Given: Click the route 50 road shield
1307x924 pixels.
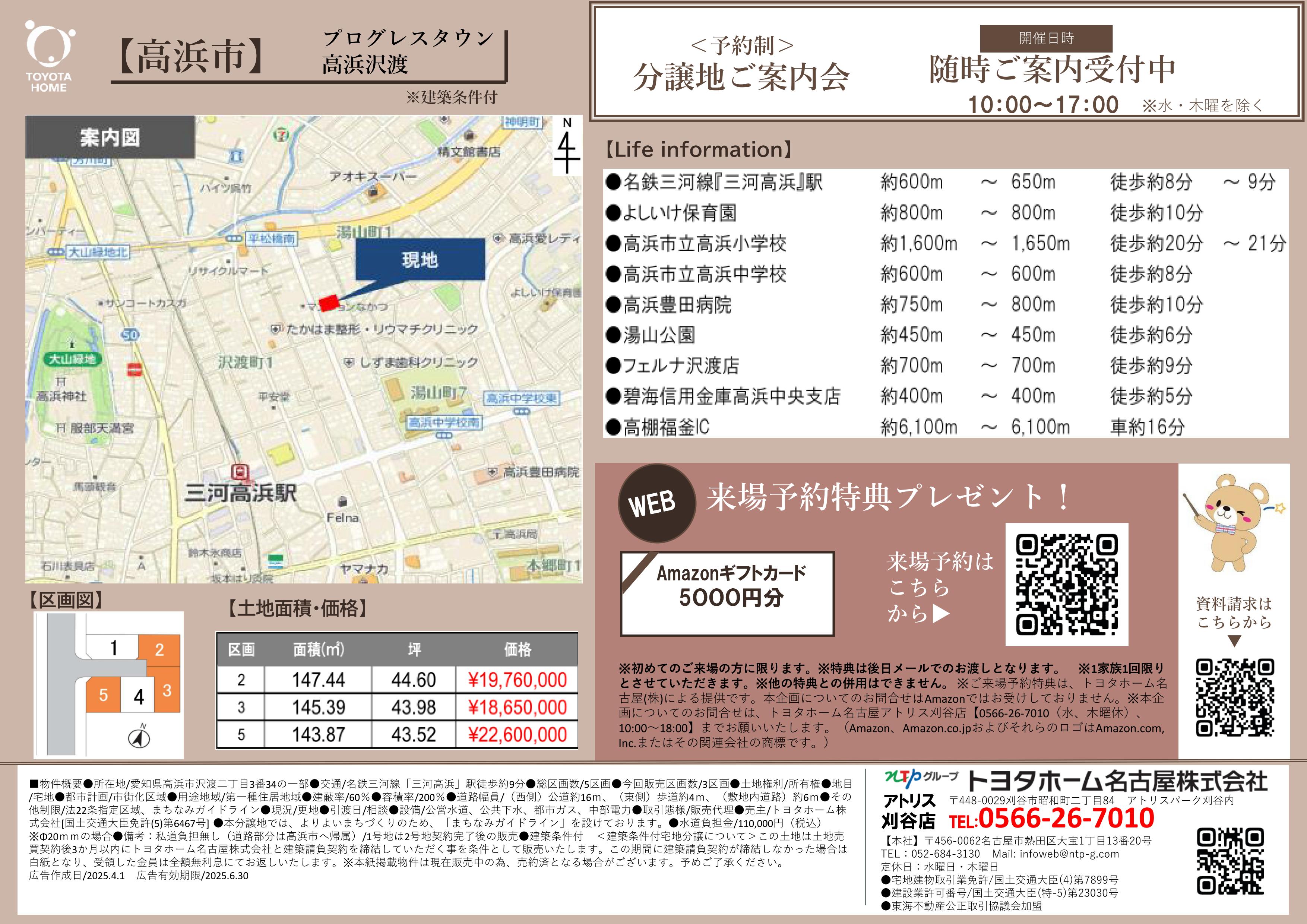Looking at the screenshot, I should pyautogui.click(x=130, y=335).
